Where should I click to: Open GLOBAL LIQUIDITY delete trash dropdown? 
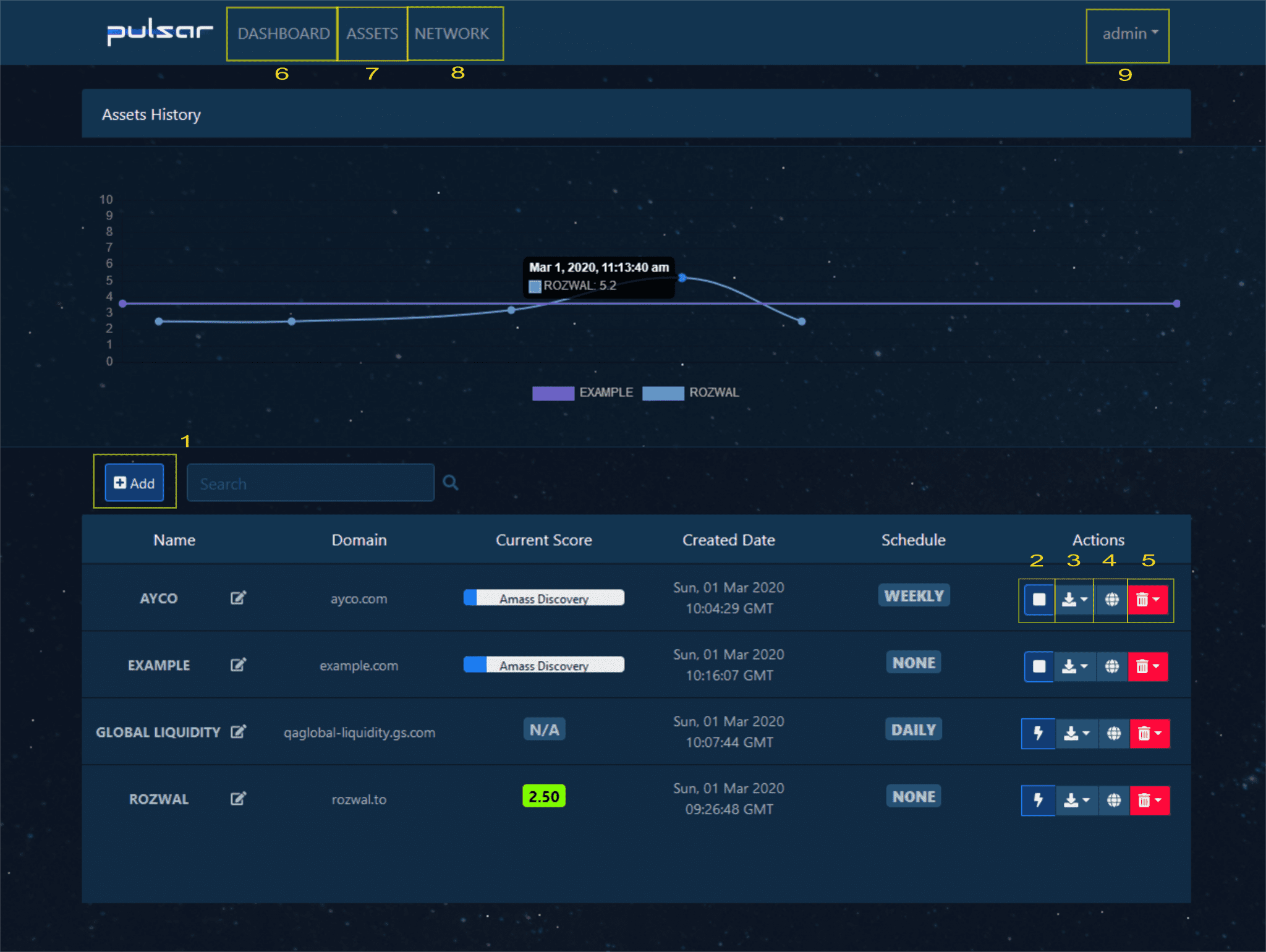[1150, 733]
